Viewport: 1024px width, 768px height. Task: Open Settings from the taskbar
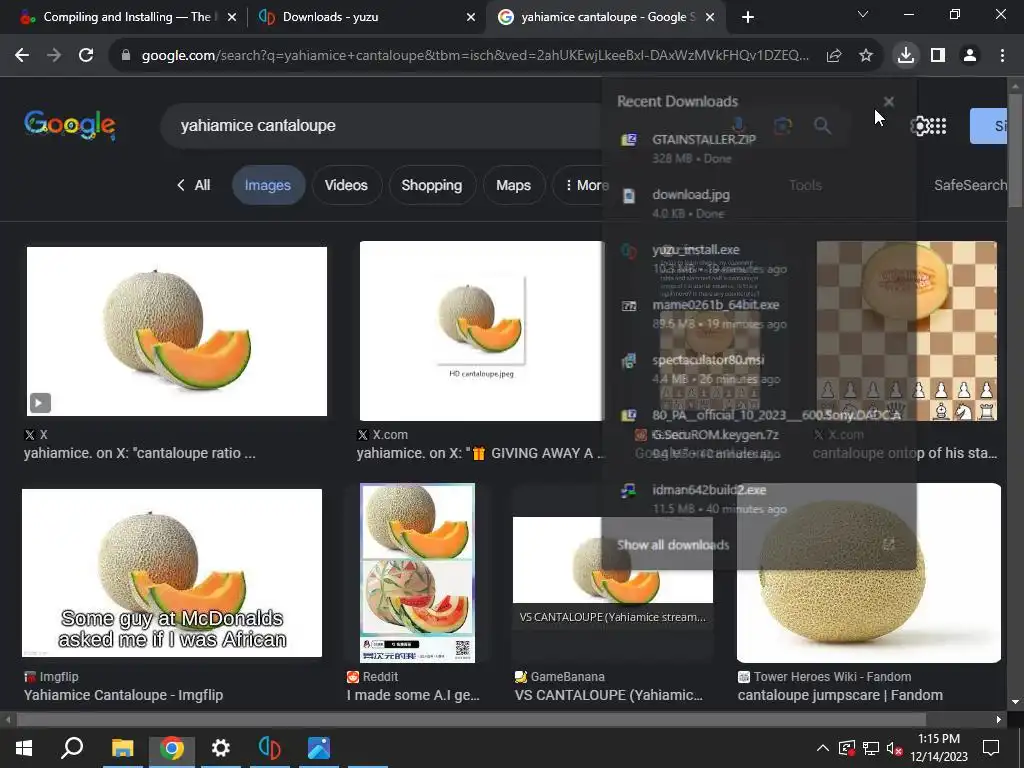(221, 748)
